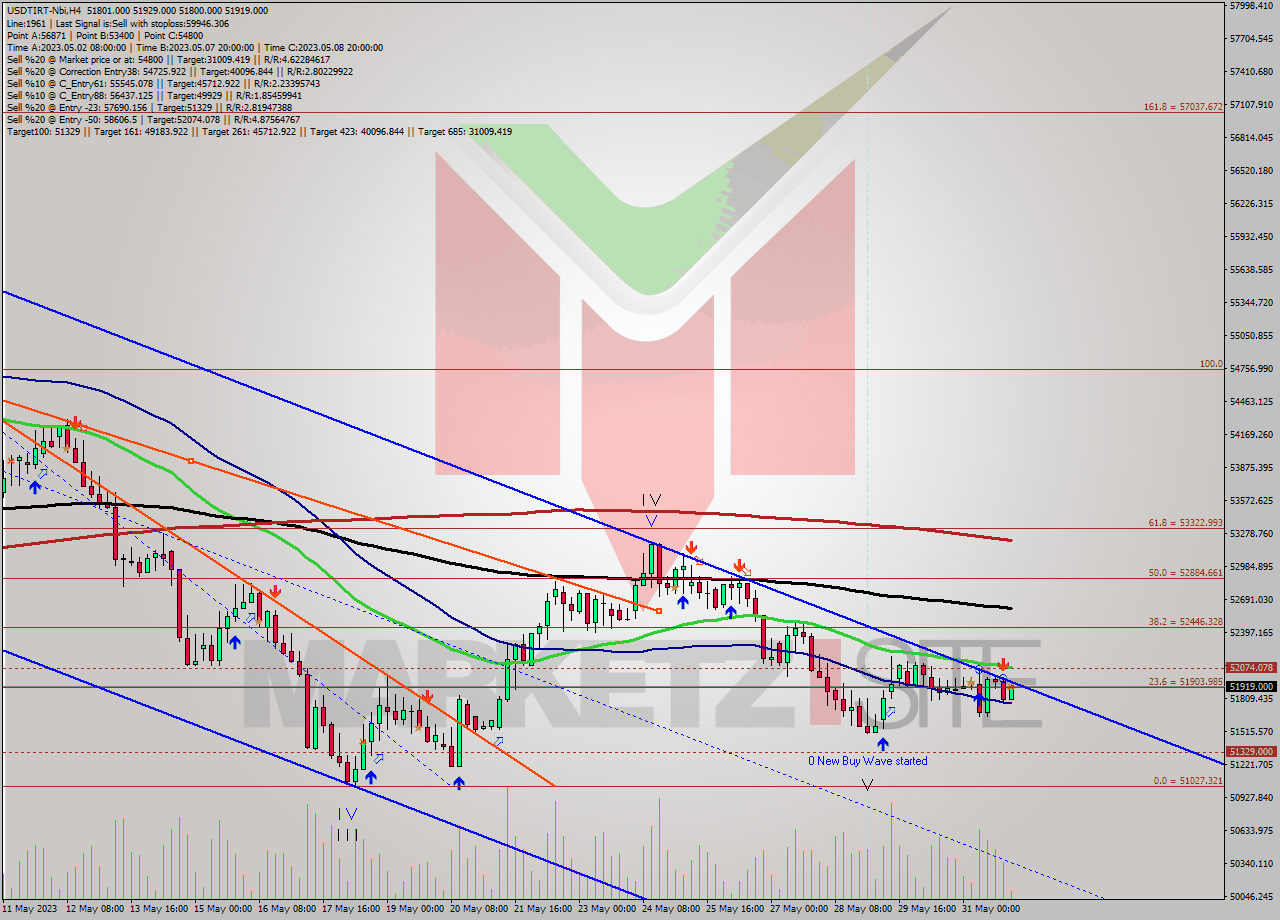Click the '23.6 = 51903.985' Fibonacci label
The height and width of the screenshot is (920, 1280).
point(1186,682)
